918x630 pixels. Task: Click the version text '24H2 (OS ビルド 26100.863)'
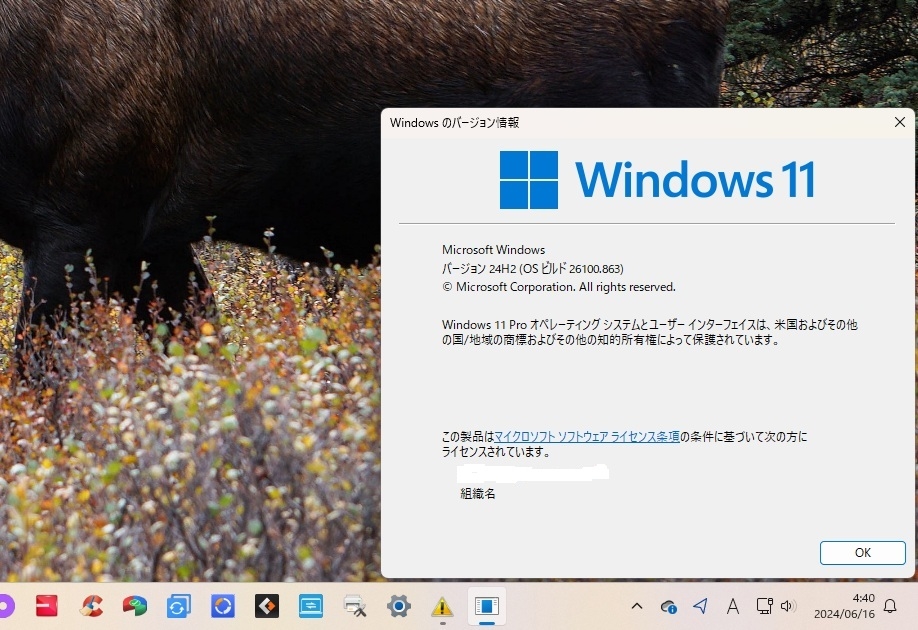point(556,269)
